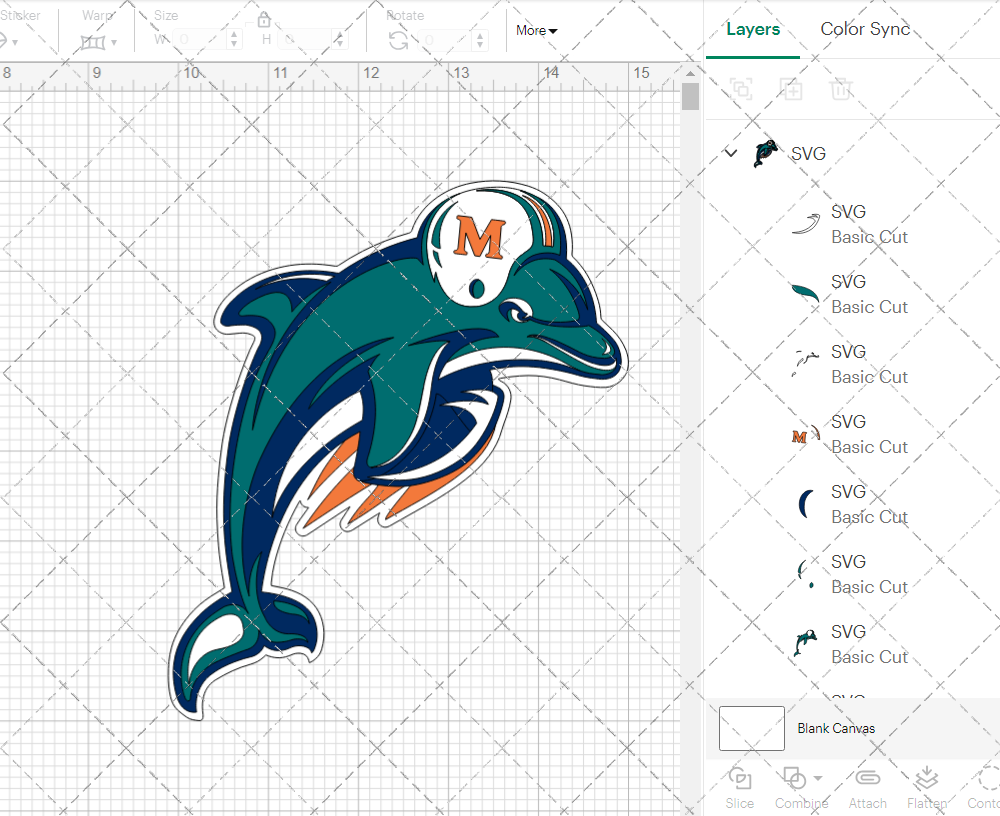Open the Color Sync tab
This screenshot has width=1000, height=816.
(865, 29)
